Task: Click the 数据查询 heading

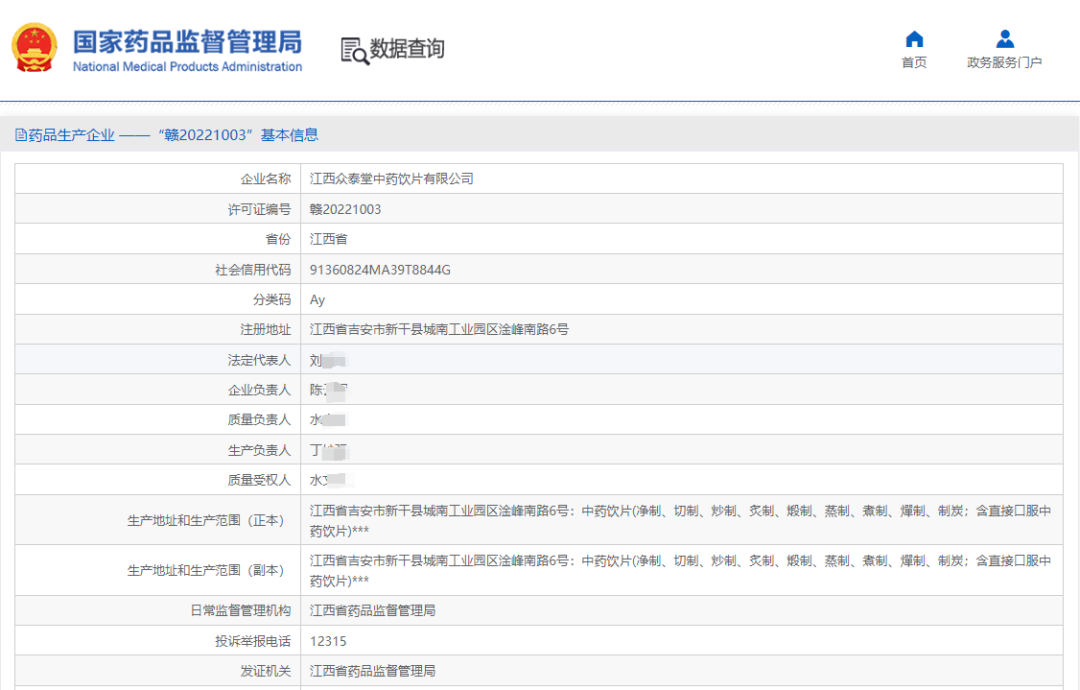Action: [x=407, y=49]
